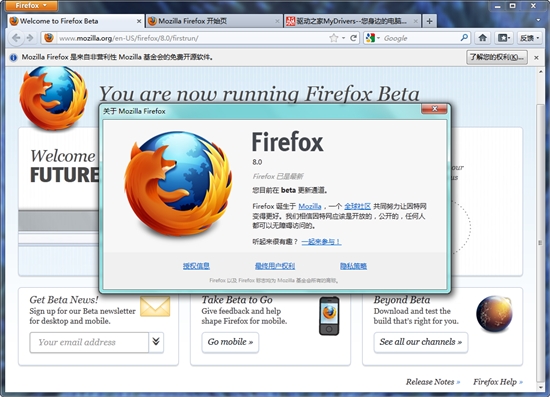Switch to the Mozilla Firefox 开始页 tab
The image size is (550, 397).
click(214, 21)
